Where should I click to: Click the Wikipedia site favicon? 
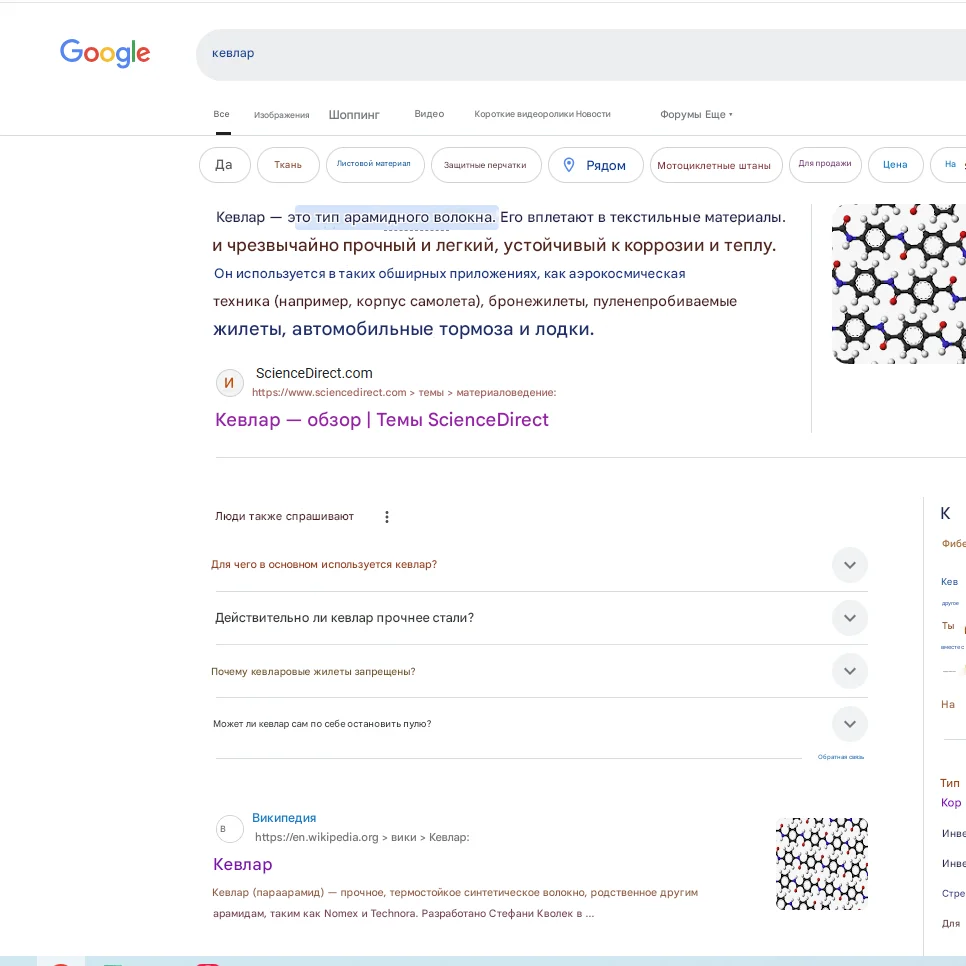pos(229,829)
